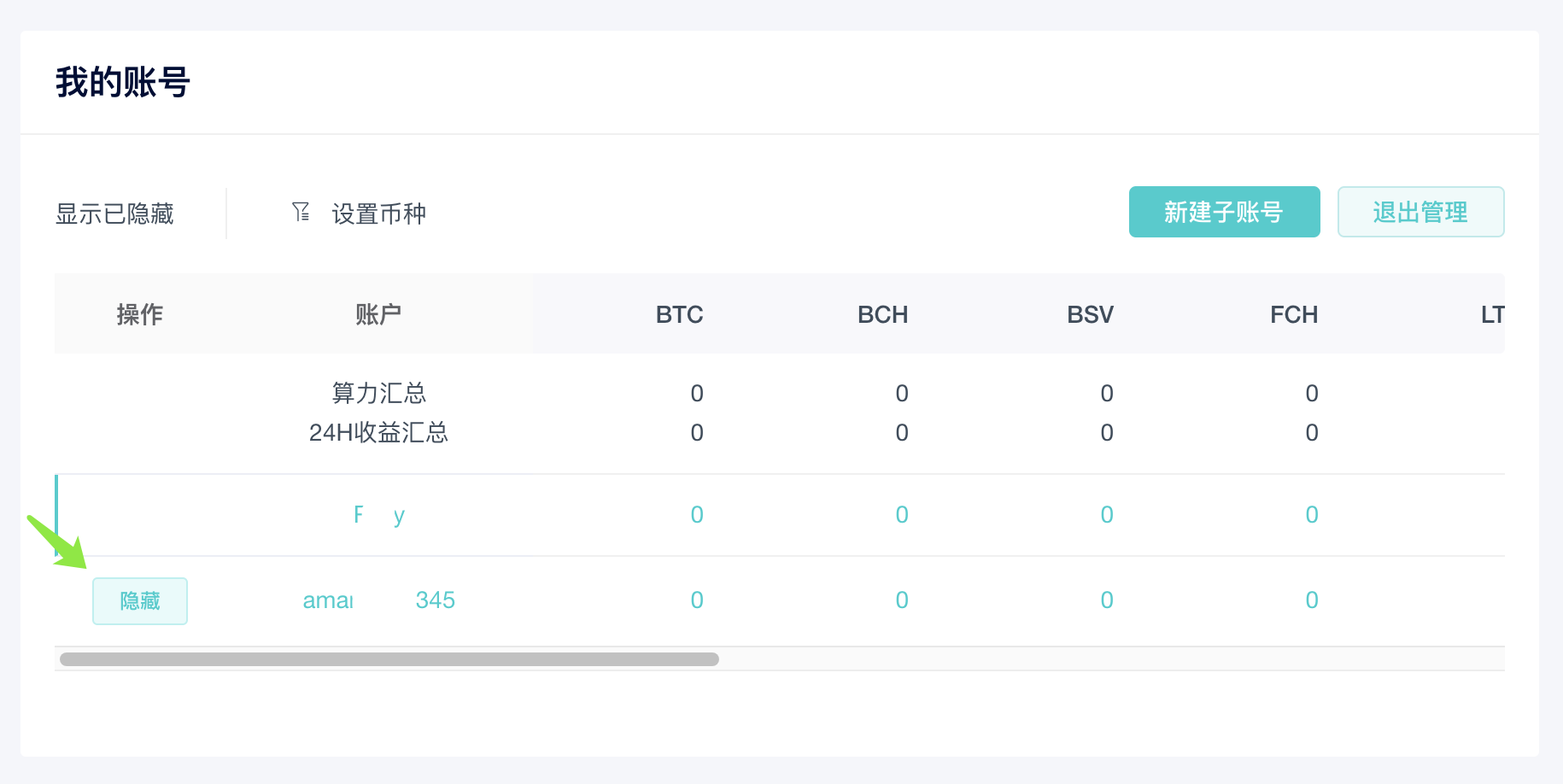Viewport: 1563px width, 784px height.
Task: Open the first listed account link
Action: (378, 515)
